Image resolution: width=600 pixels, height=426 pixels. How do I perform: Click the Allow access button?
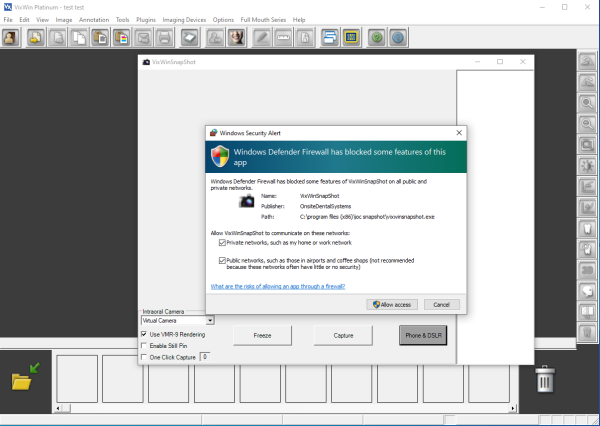pos(393,304)
